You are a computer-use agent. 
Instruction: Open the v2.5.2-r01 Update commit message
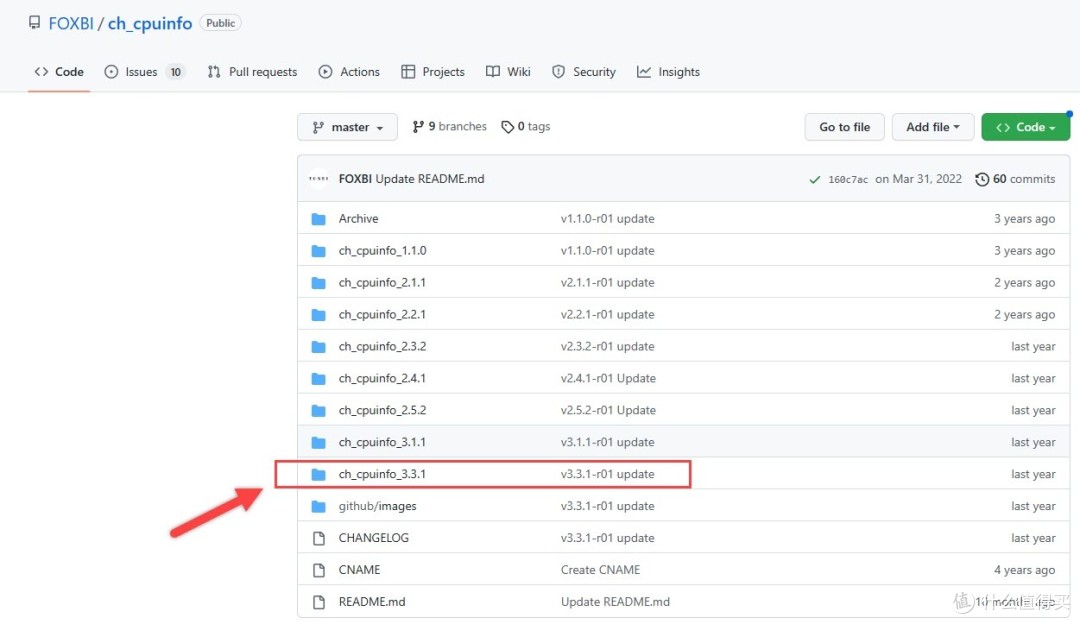(x=608, y=410)
